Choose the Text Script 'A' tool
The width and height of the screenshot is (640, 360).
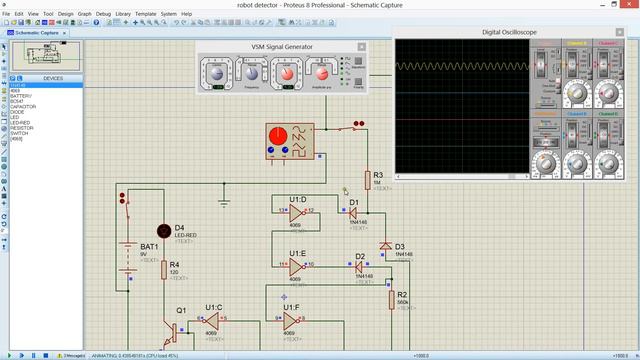[x=4, y=189]
